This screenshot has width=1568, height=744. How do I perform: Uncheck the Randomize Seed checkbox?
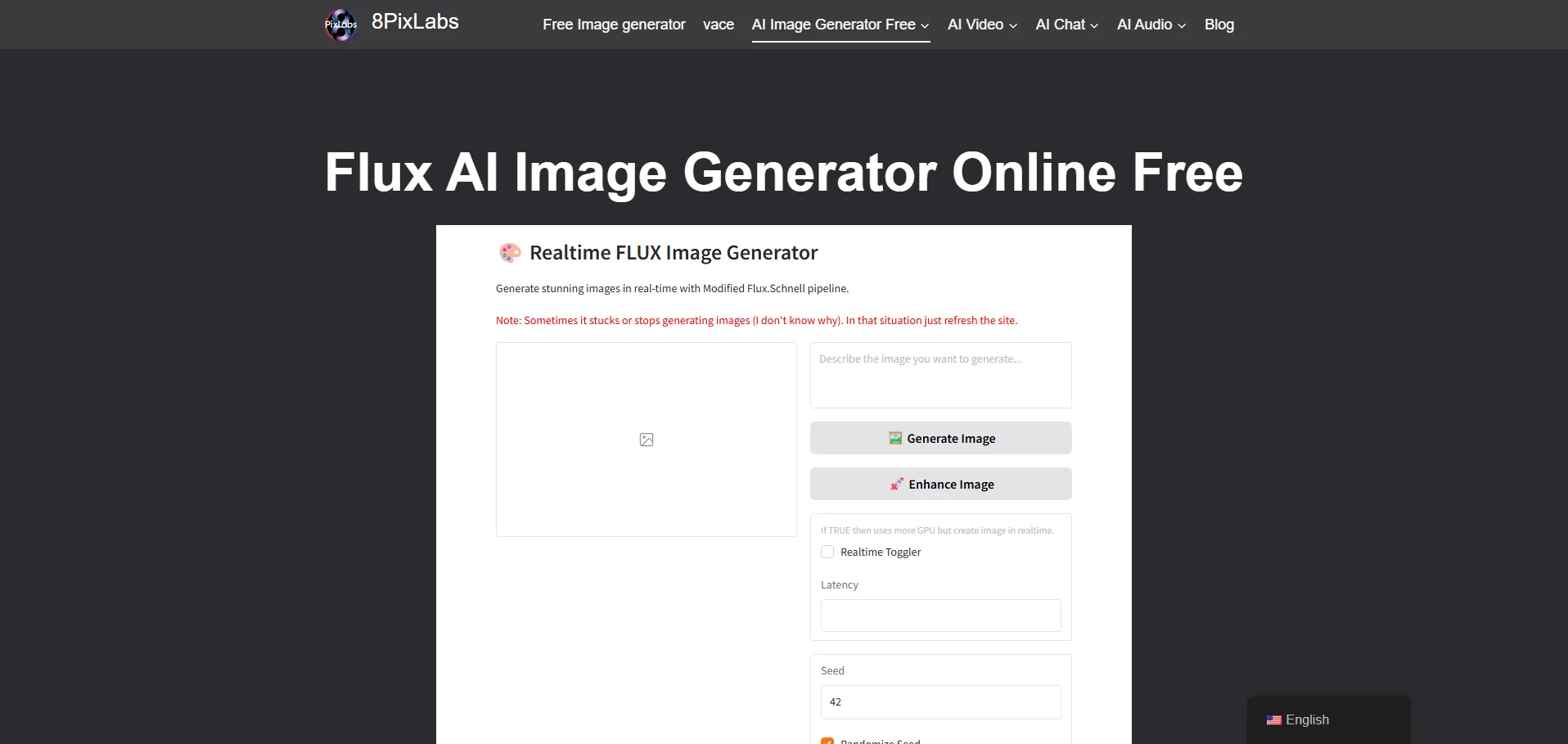click(827, 741)
